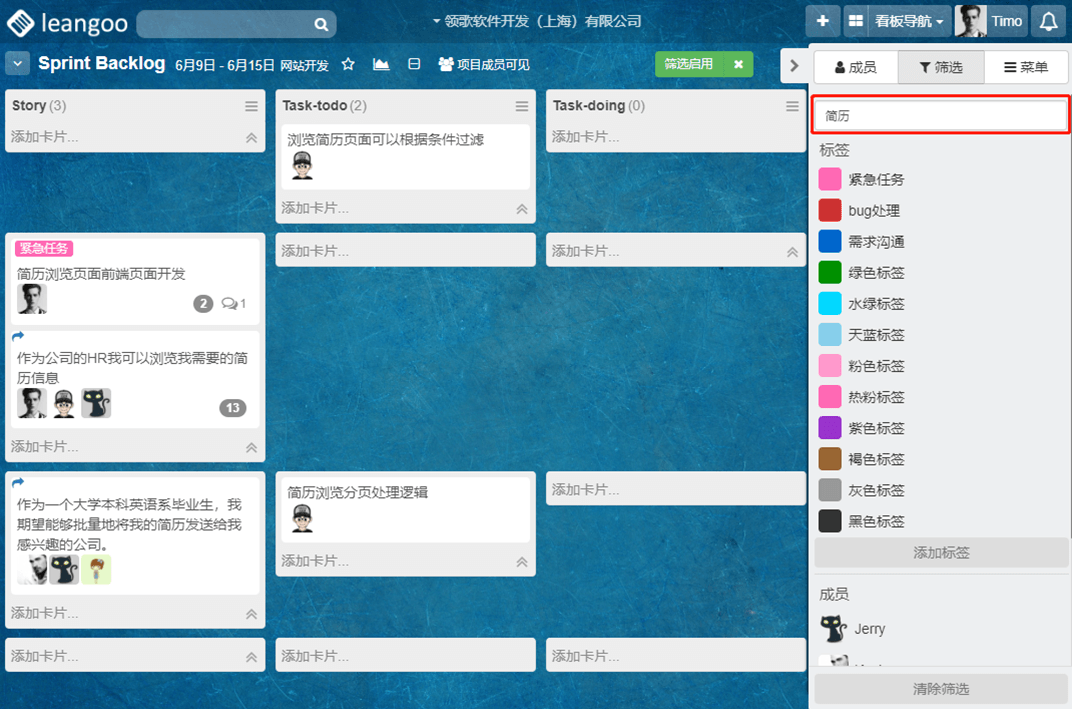Select the purple 紫色标签 color swatch
Screen dimensions: 1072x709
pyautogui.click(x=830, y=428)
